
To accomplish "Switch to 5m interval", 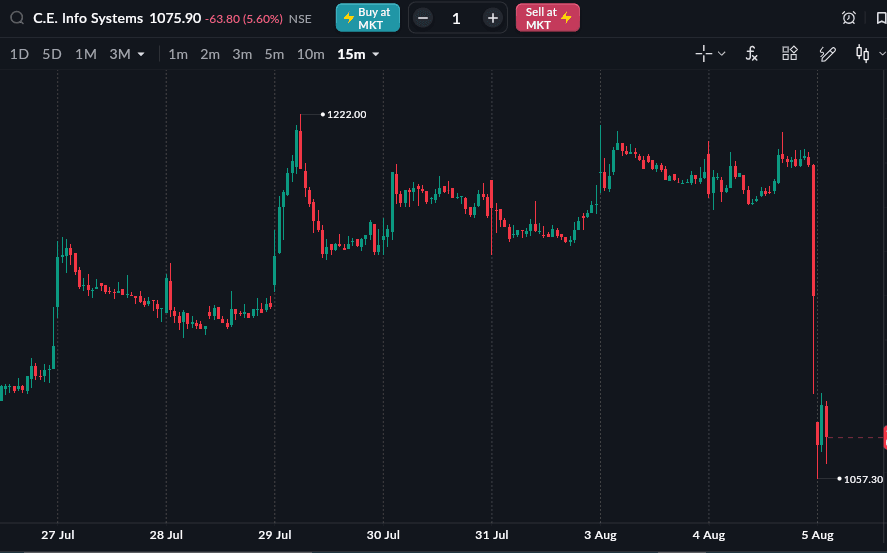I will tap(274, 54).
